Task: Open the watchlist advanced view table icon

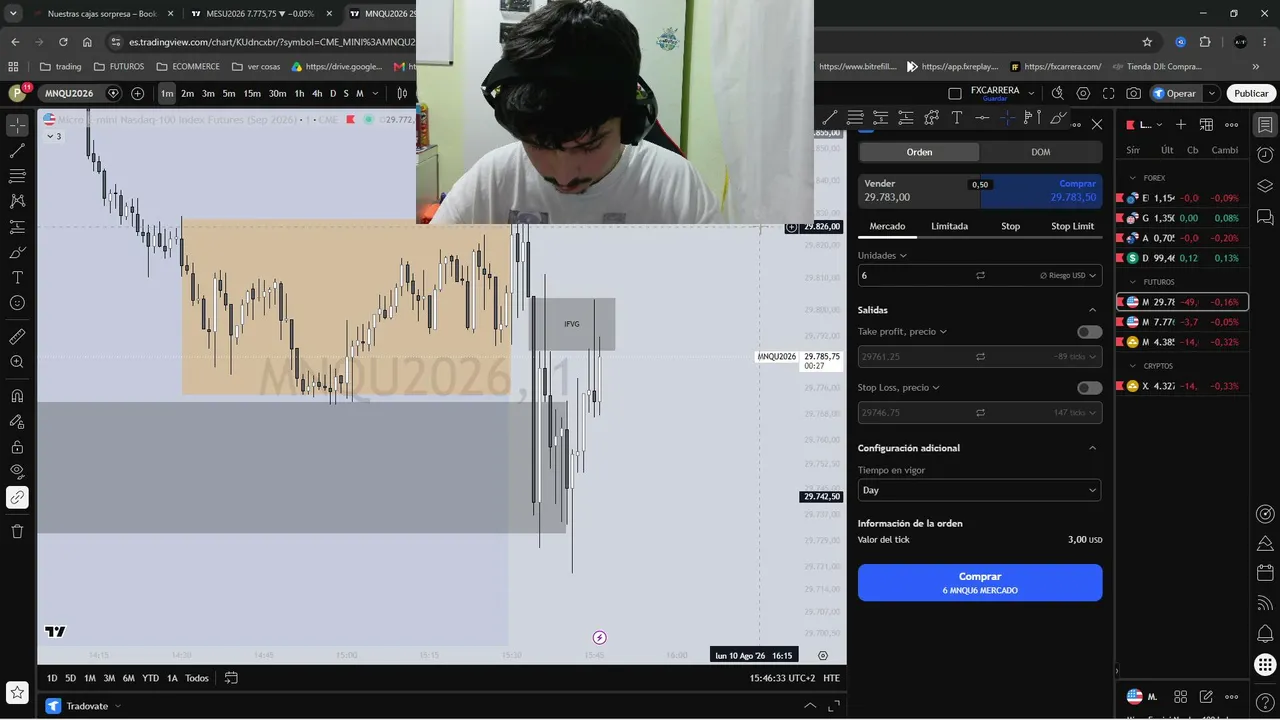Action: pos(1206,125)
